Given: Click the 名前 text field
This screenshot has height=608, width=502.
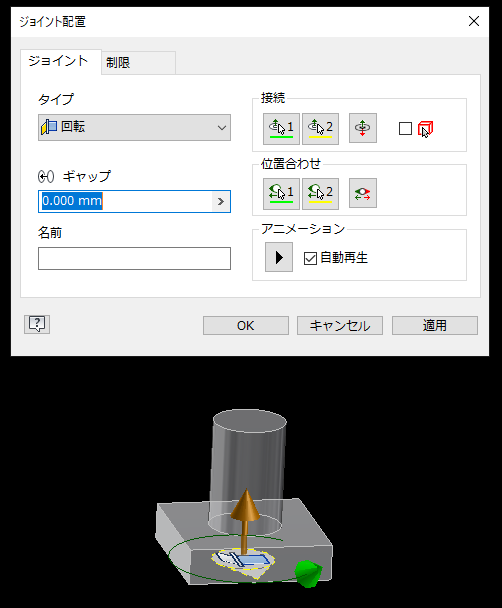Looking at the screenshot, I should click(x=134, y=258).
